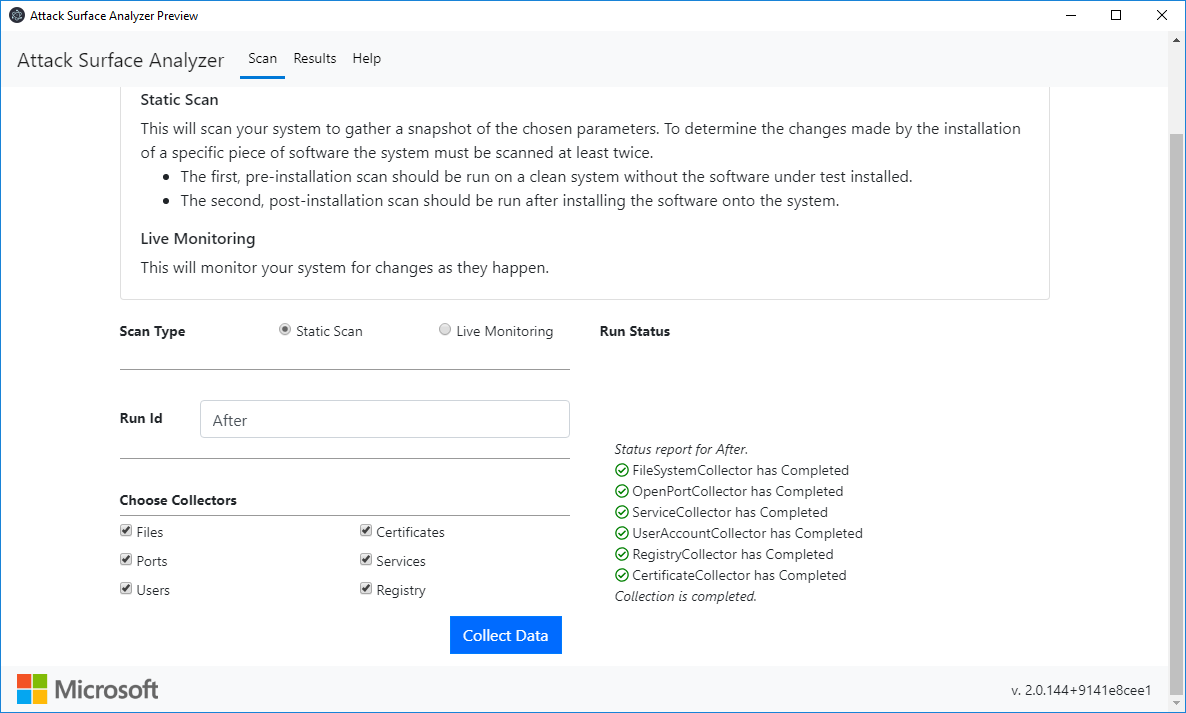Click the bullet about the first, pre-installation scan

[x=546, y=177]
